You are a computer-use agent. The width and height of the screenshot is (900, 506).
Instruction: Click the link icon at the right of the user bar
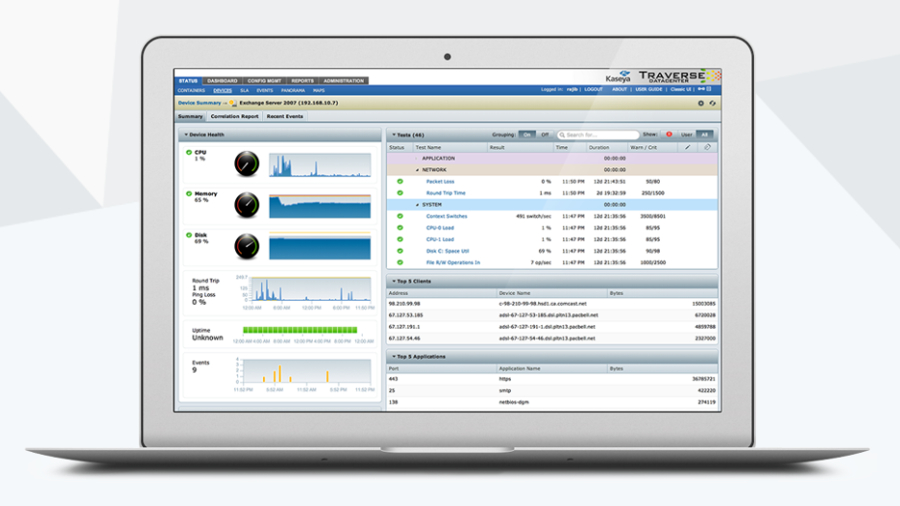(701, 89)
